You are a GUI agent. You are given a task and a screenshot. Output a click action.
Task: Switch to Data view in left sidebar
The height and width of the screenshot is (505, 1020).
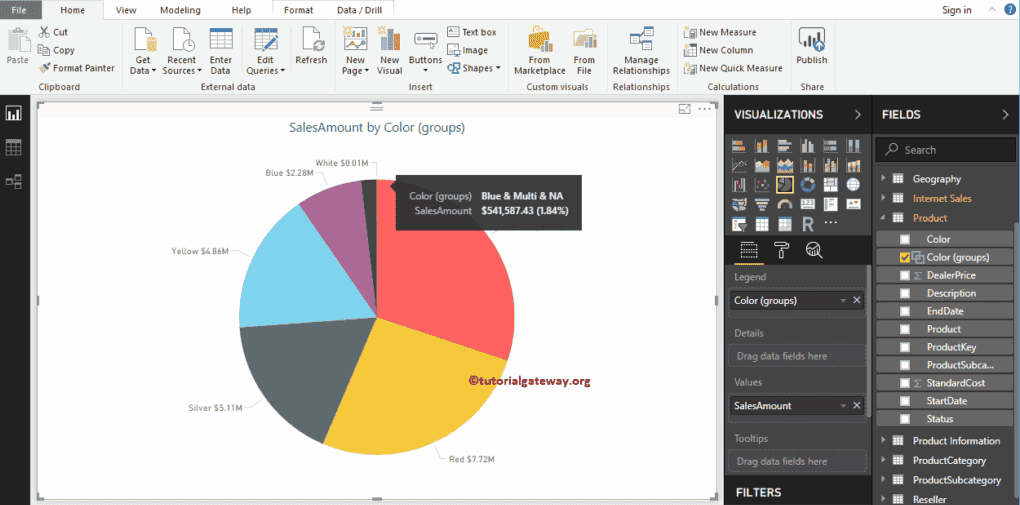pyautogui.click(x=13, y=148)
